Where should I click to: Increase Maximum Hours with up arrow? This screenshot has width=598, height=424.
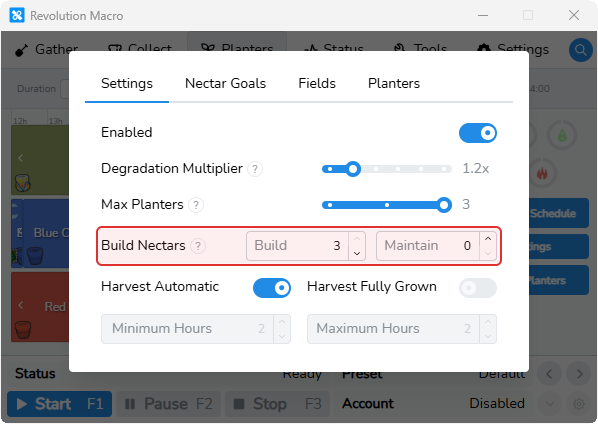click(488, 322)
